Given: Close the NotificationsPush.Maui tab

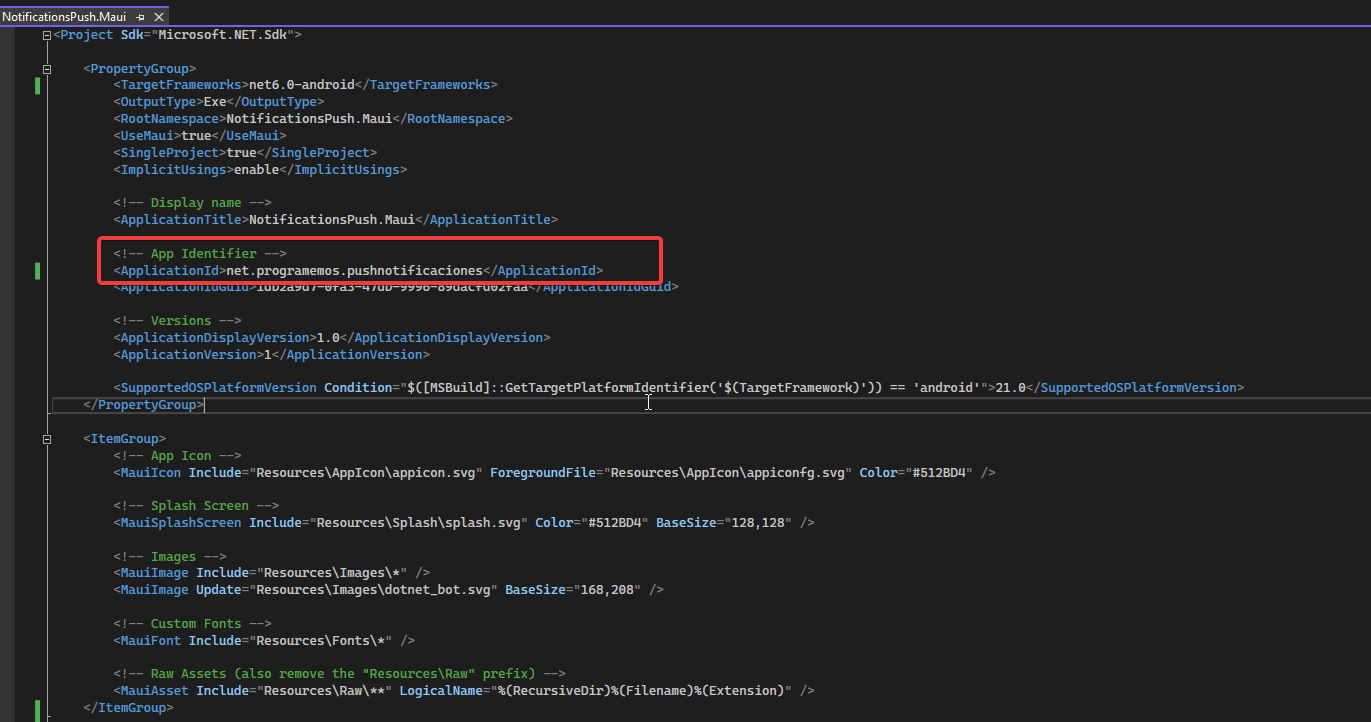Looking at the screenshot, I should (x=159, y=16).
